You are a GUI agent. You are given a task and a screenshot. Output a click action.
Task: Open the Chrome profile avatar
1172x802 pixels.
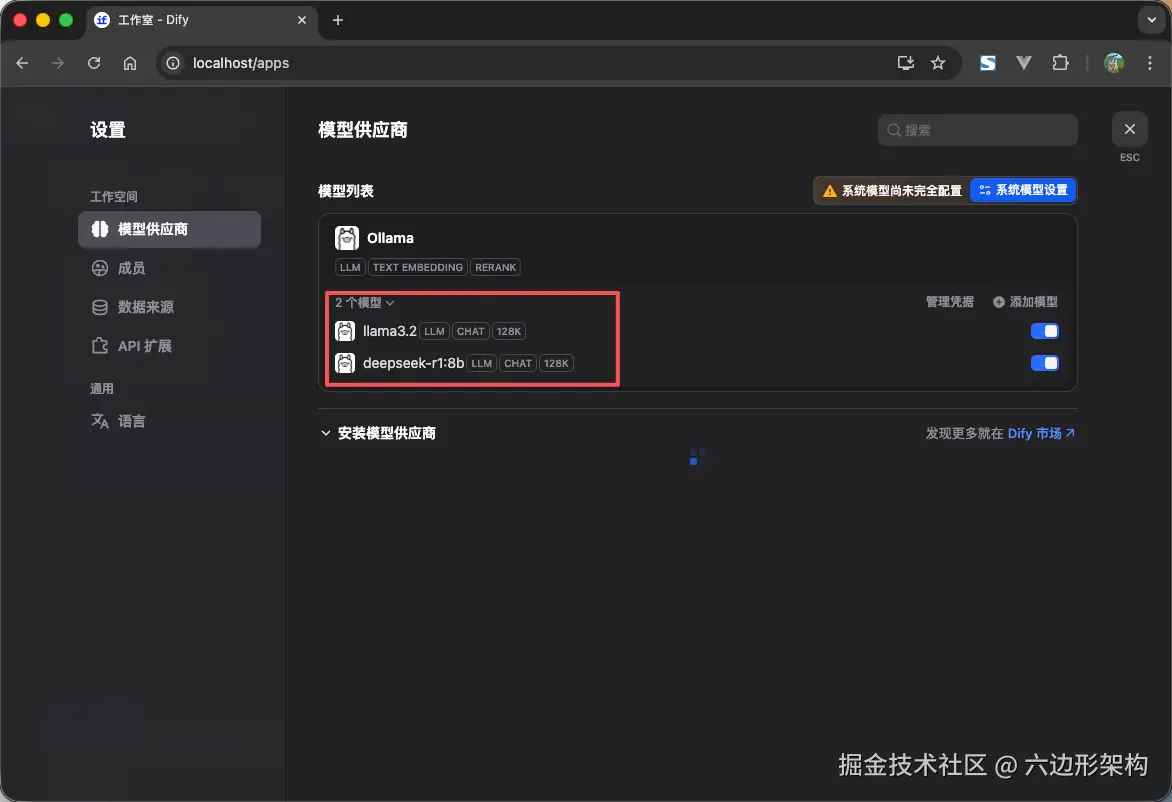(1114, 64)
